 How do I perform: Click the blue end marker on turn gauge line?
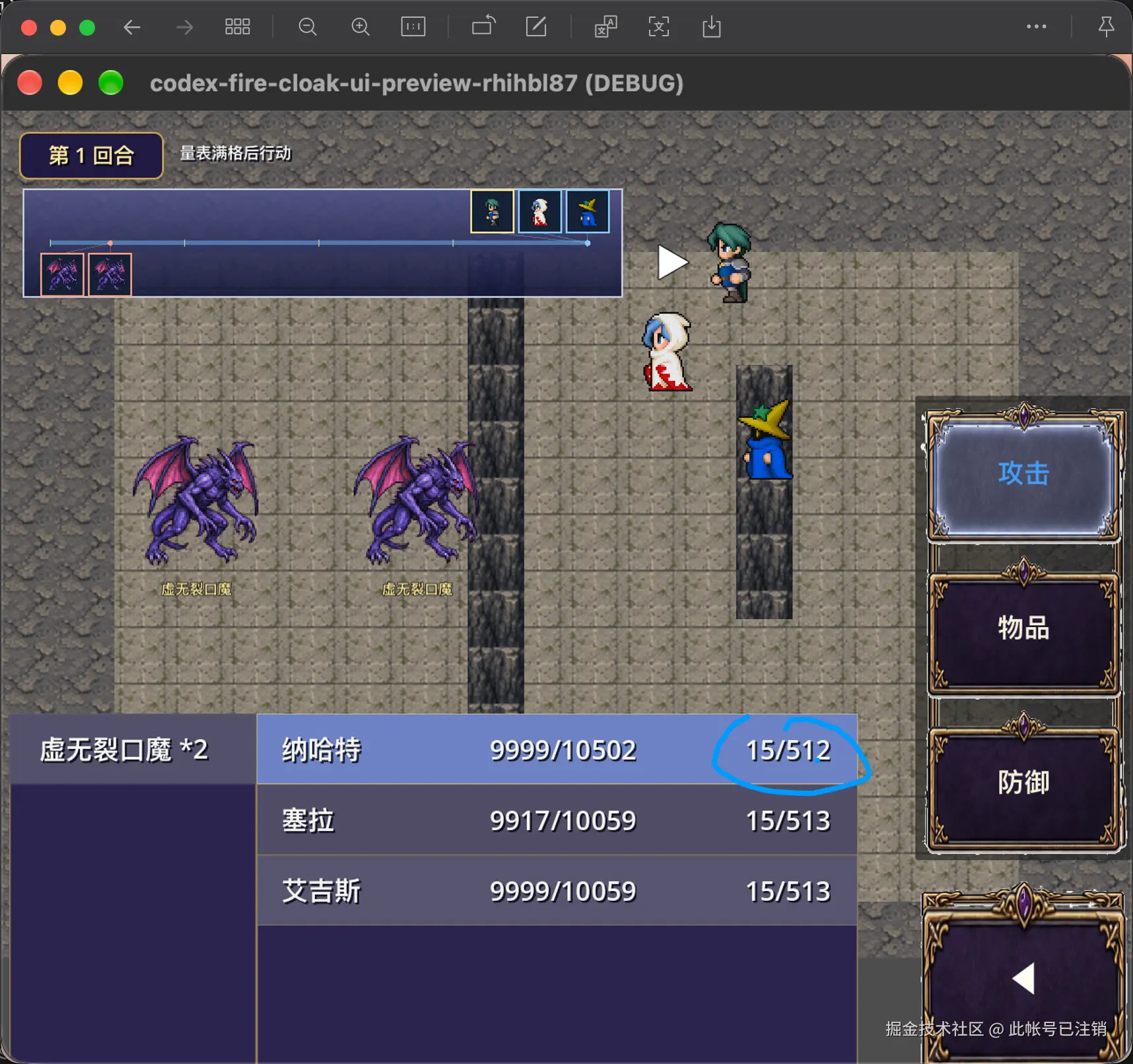coord(588,244)
